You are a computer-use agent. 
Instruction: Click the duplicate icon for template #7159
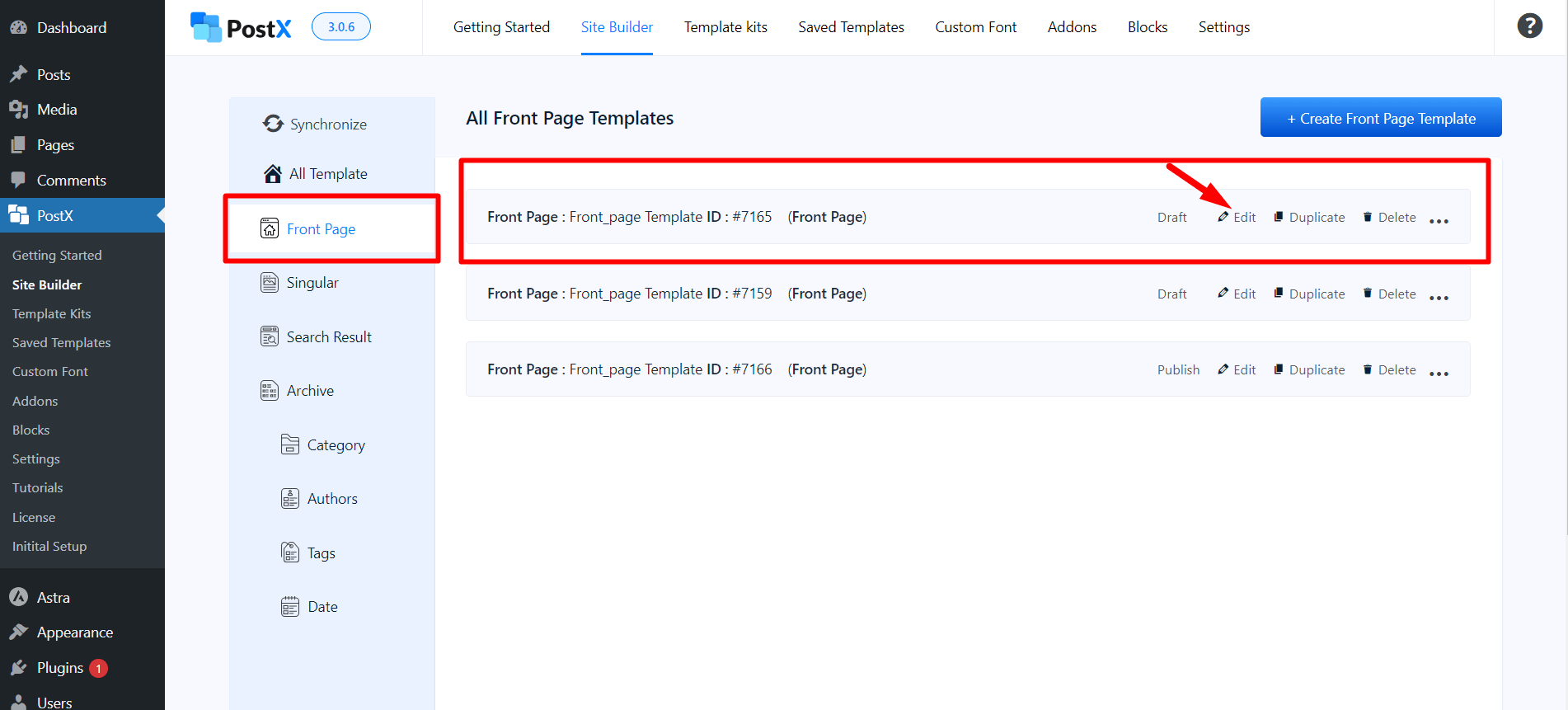point(1279,293)
